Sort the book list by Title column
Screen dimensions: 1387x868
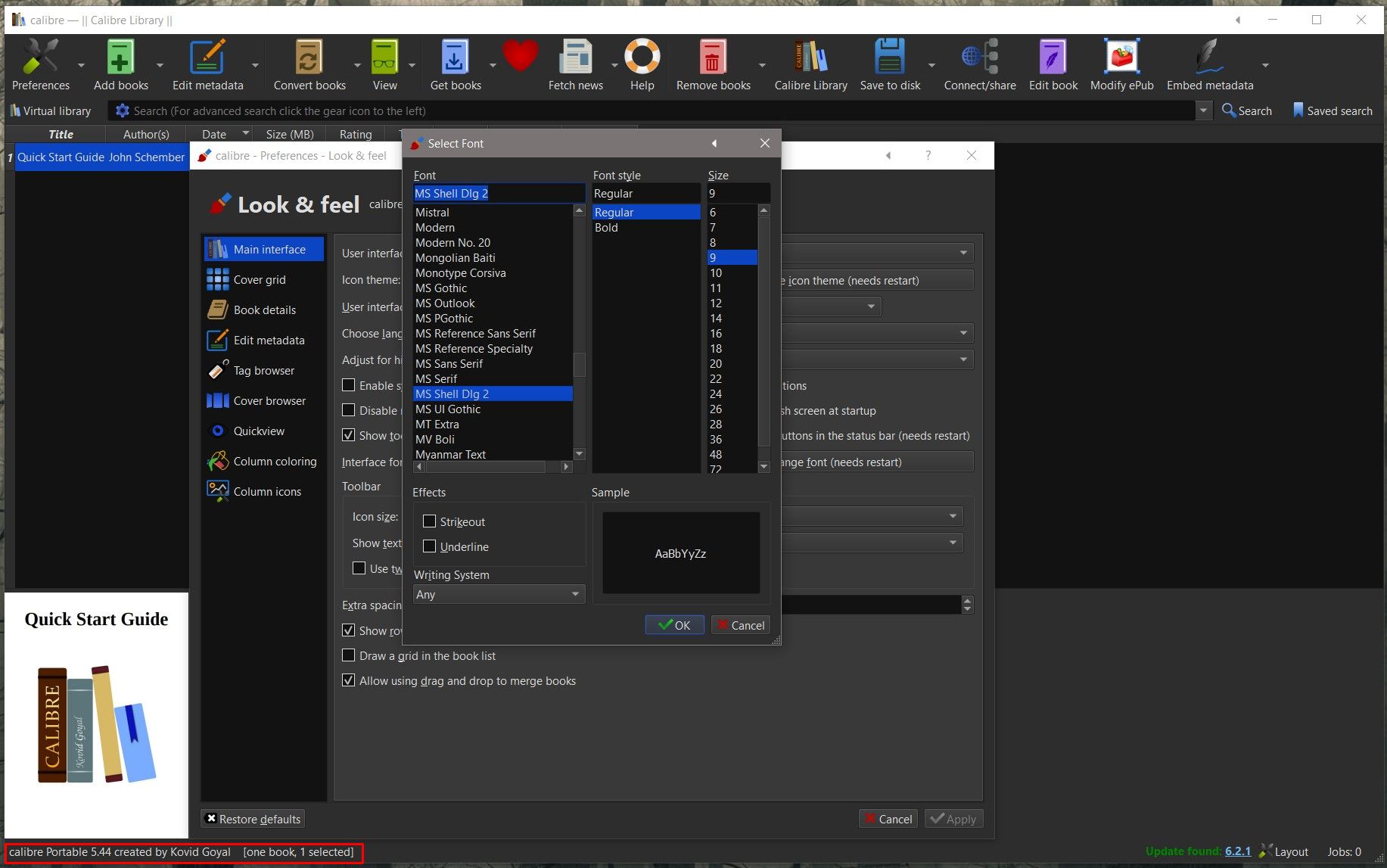61,134
